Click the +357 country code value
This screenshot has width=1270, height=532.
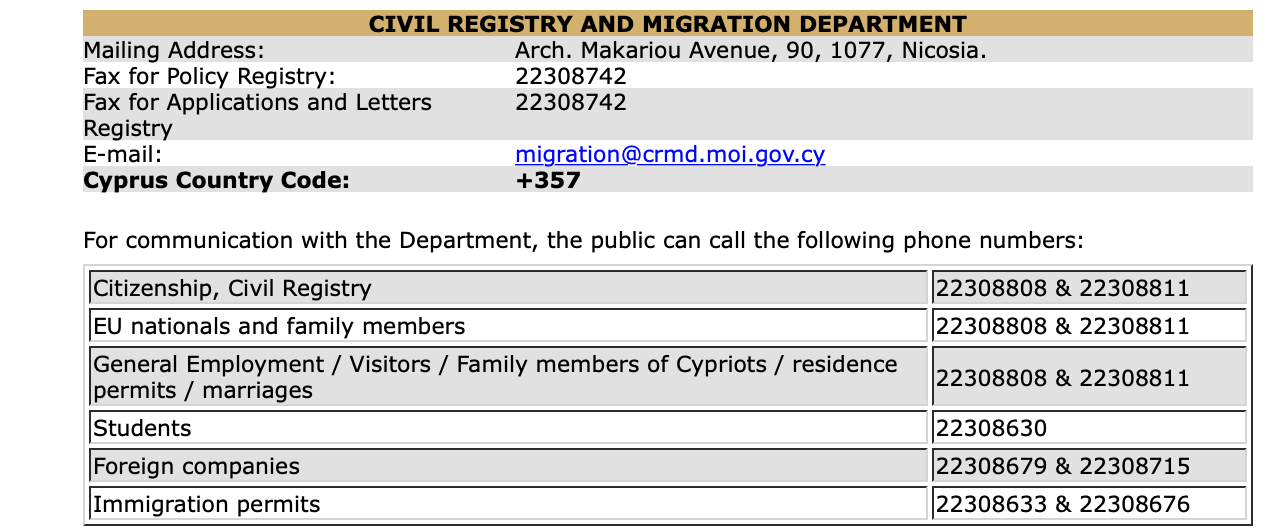tap(548, 181)
